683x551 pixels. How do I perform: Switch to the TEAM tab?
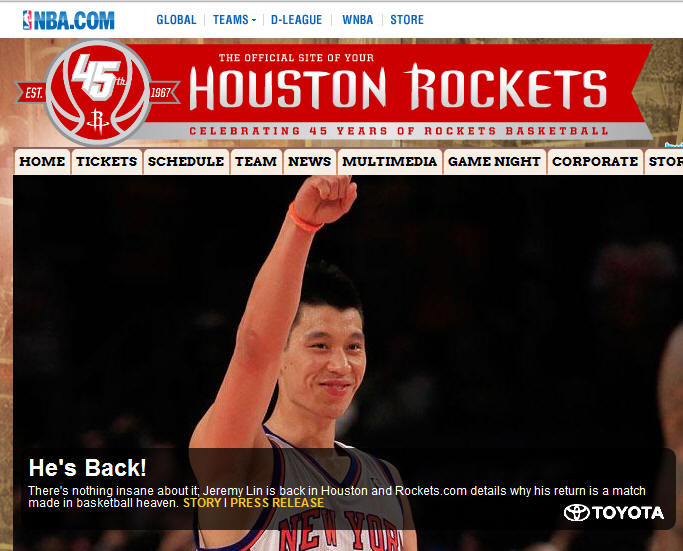[256, 162]
